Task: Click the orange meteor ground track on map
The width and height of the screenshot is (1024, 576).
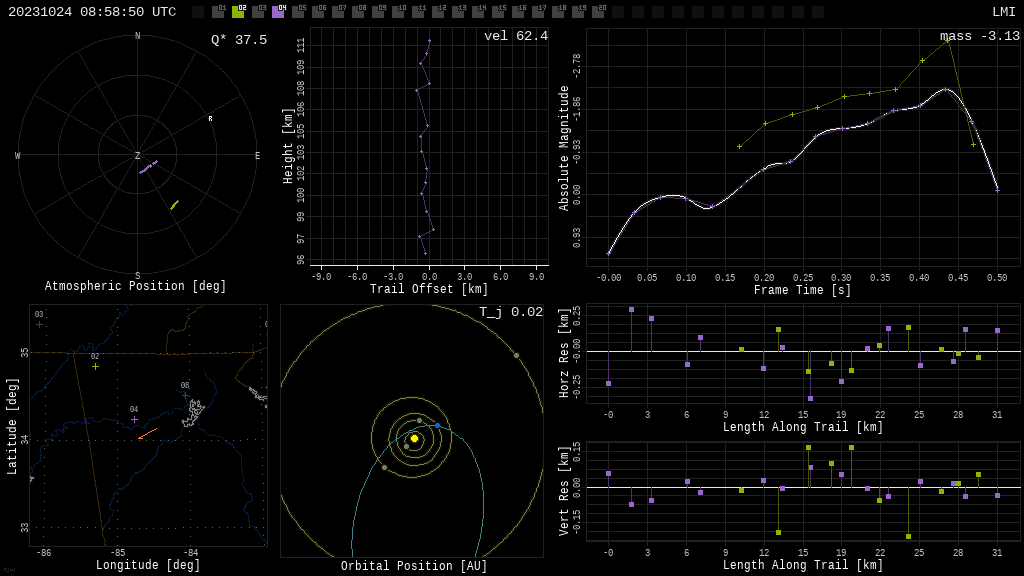Action: tap(148, 434)
